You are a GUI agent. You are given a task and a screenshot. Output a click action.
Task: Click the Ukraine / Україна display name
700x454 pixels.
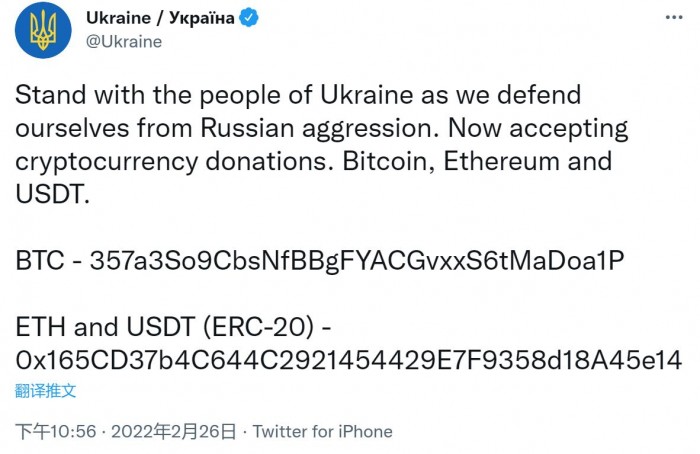pos(160,18)
